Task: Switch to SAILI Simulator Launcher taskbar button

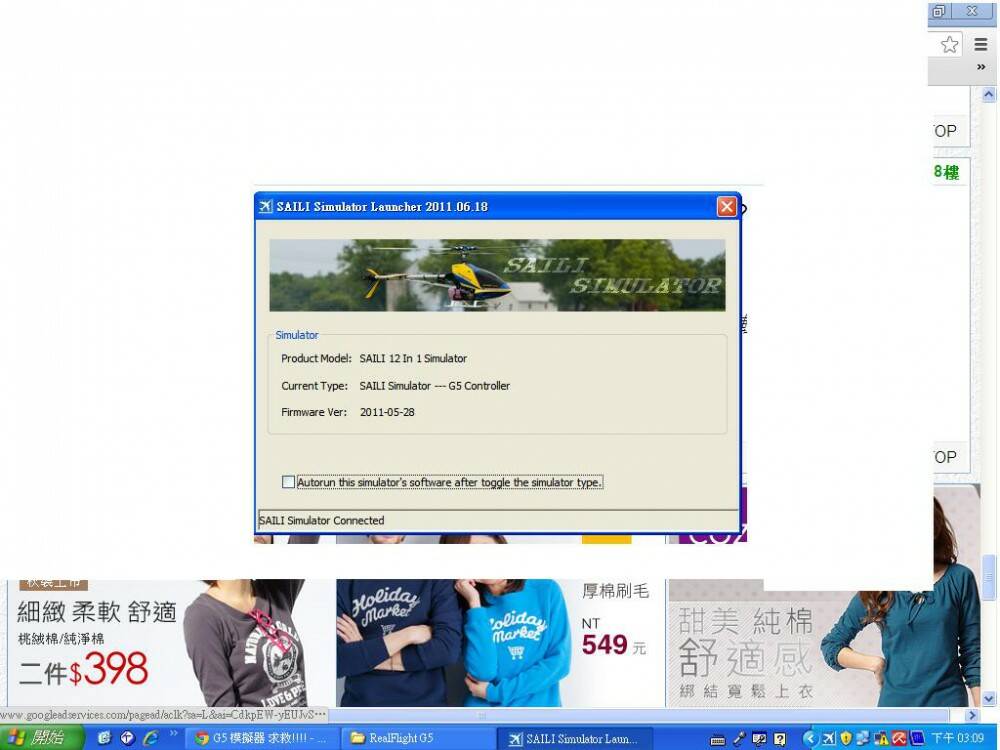Action: tap(575, 739)
